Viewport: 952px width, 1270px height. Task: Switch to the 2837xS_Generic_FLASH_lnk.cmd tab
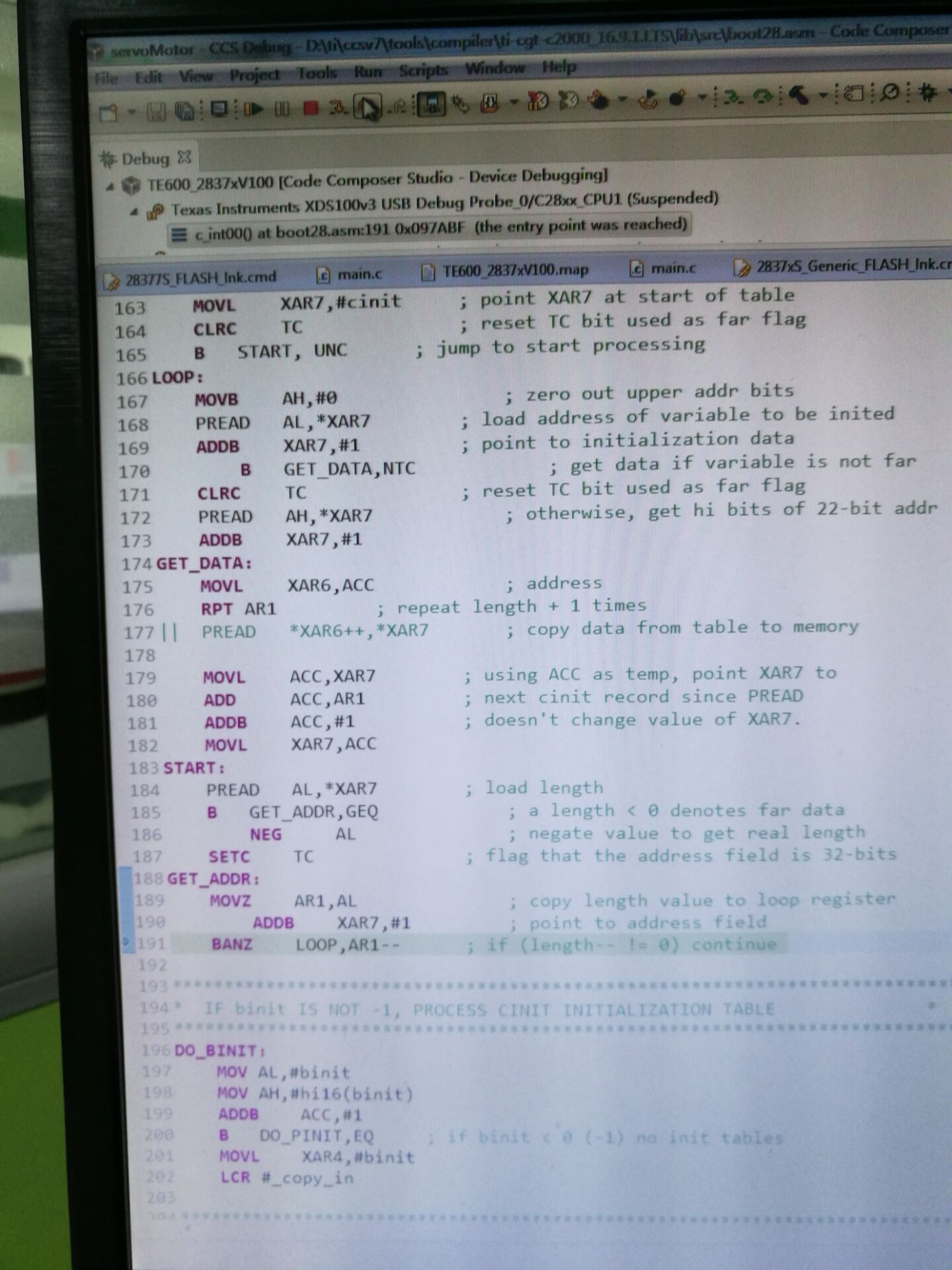pos(842,266)
